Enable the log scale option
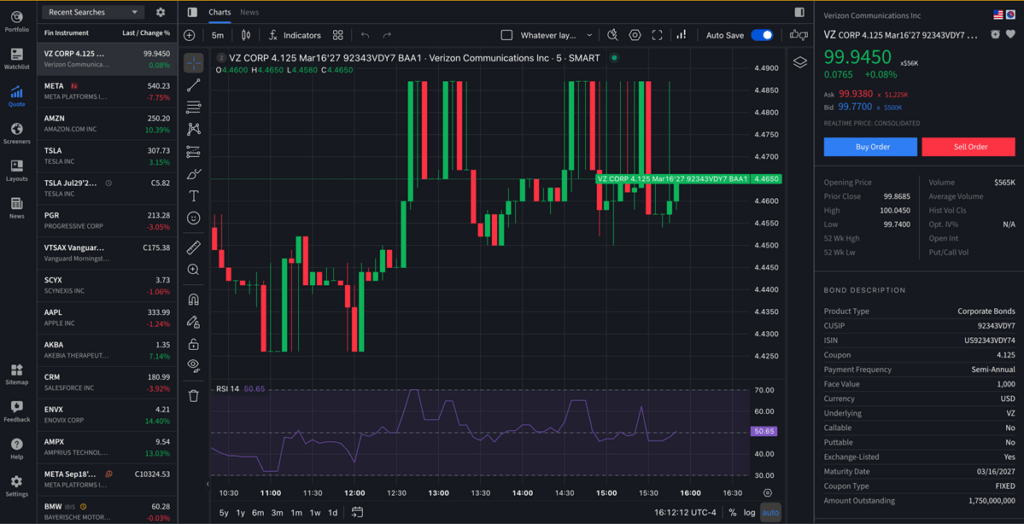This screenshot has width=1024, height=524. [749, 512]
